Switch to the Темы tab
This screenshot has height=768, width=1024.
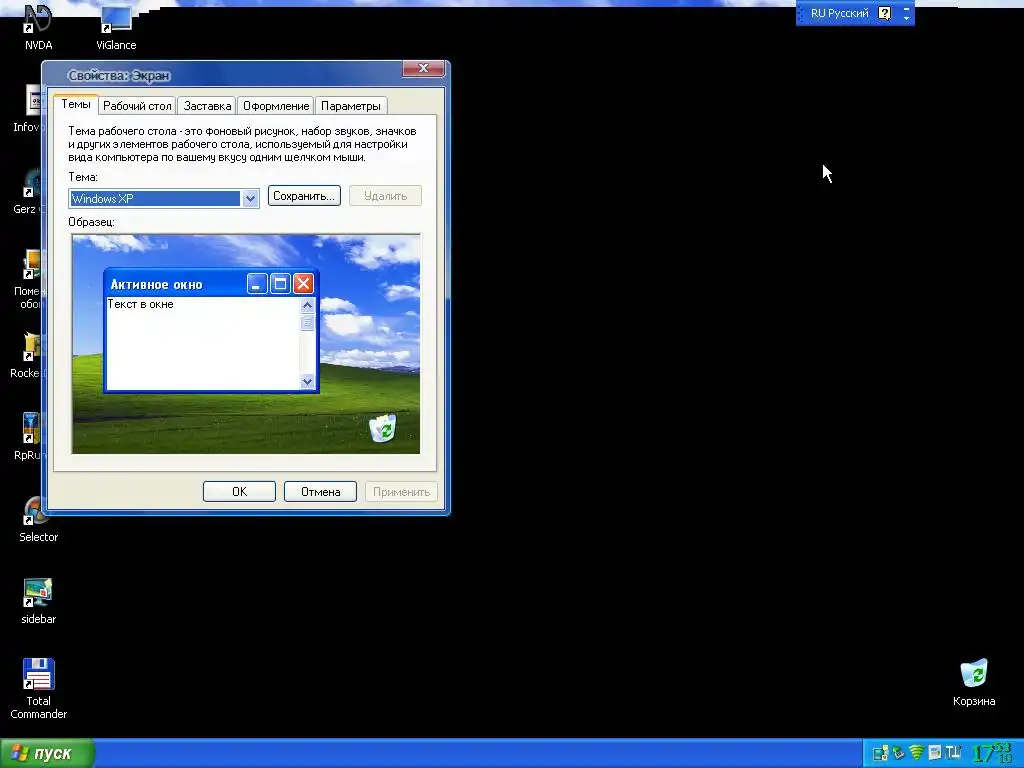click(x=76, y=104)
